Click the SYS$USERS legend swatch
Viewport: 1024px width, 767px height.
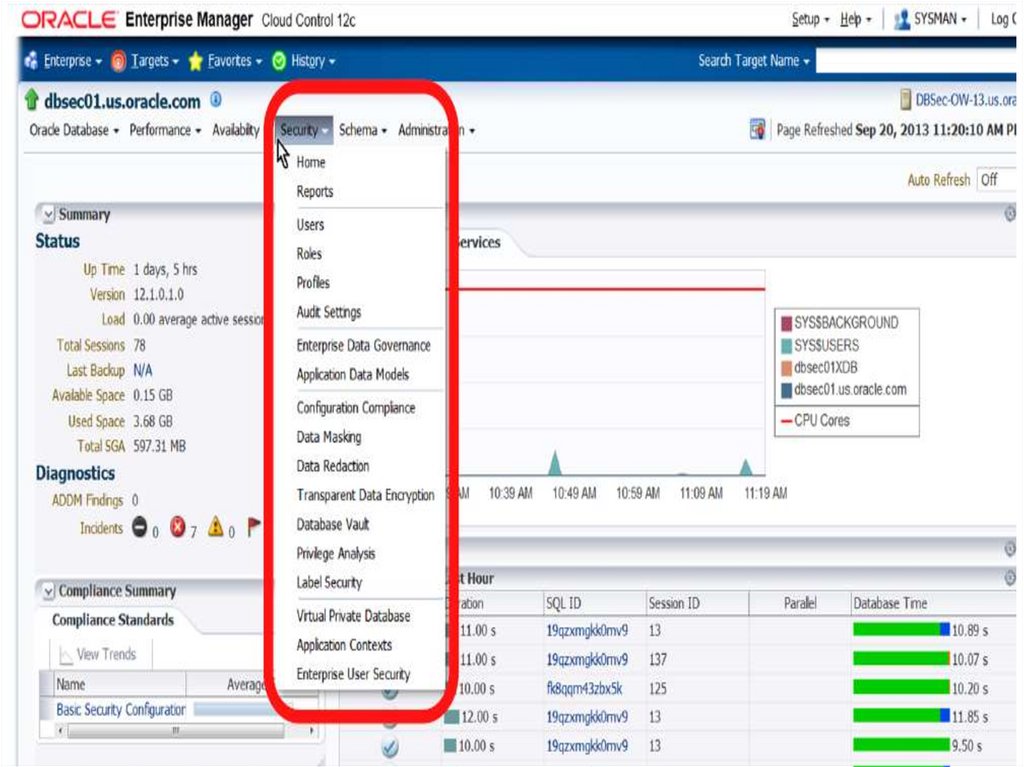pos(786,346)
